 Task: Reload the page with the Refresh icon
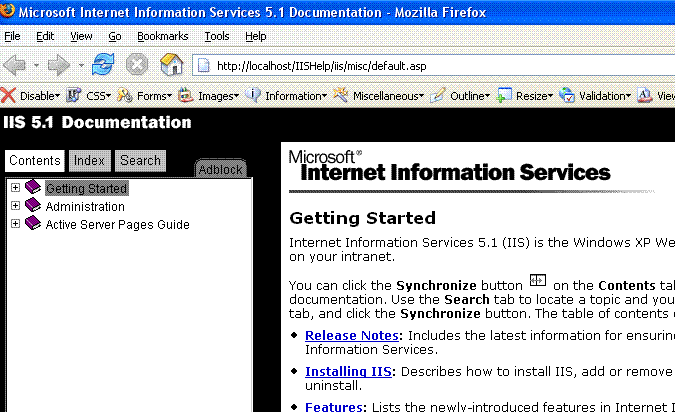point(103,65)
